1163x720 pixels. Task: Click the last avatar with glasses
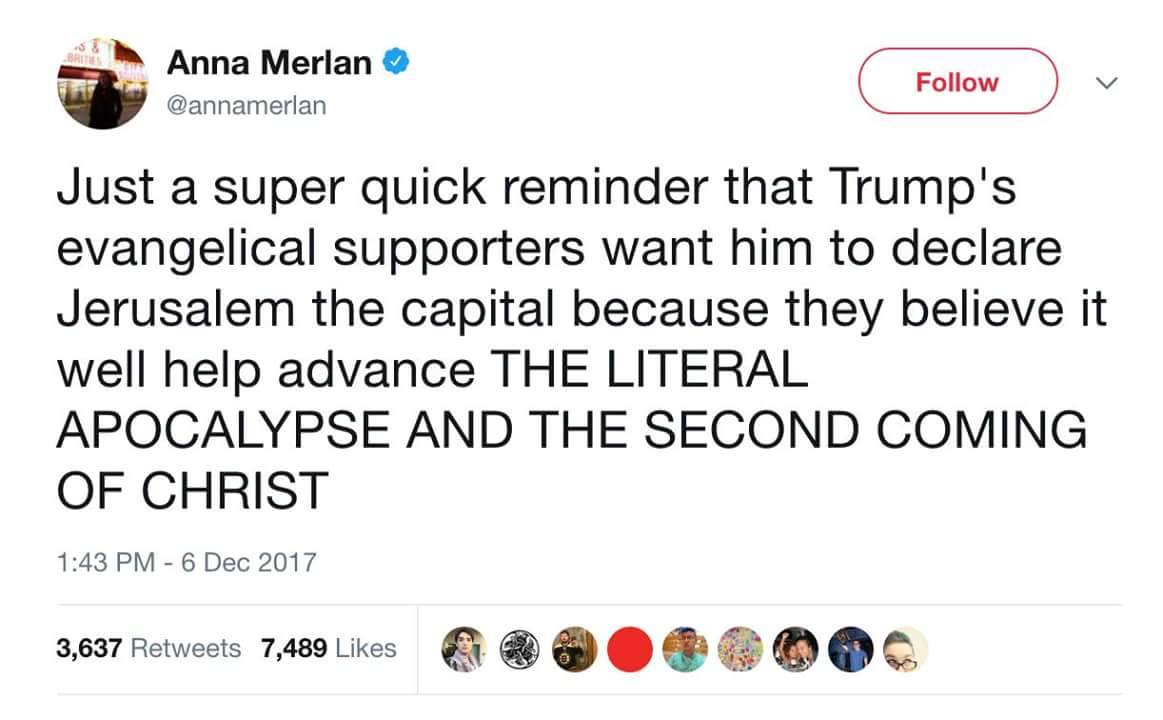[907, 649]
